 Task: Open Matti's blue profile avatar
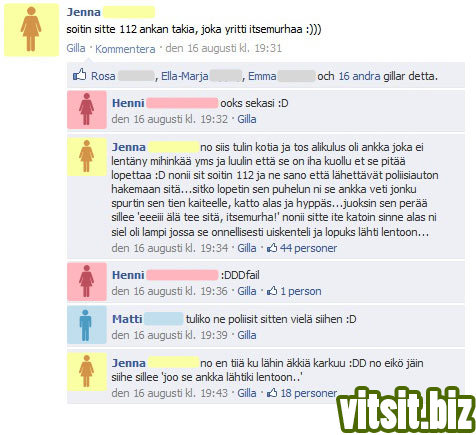87,325
